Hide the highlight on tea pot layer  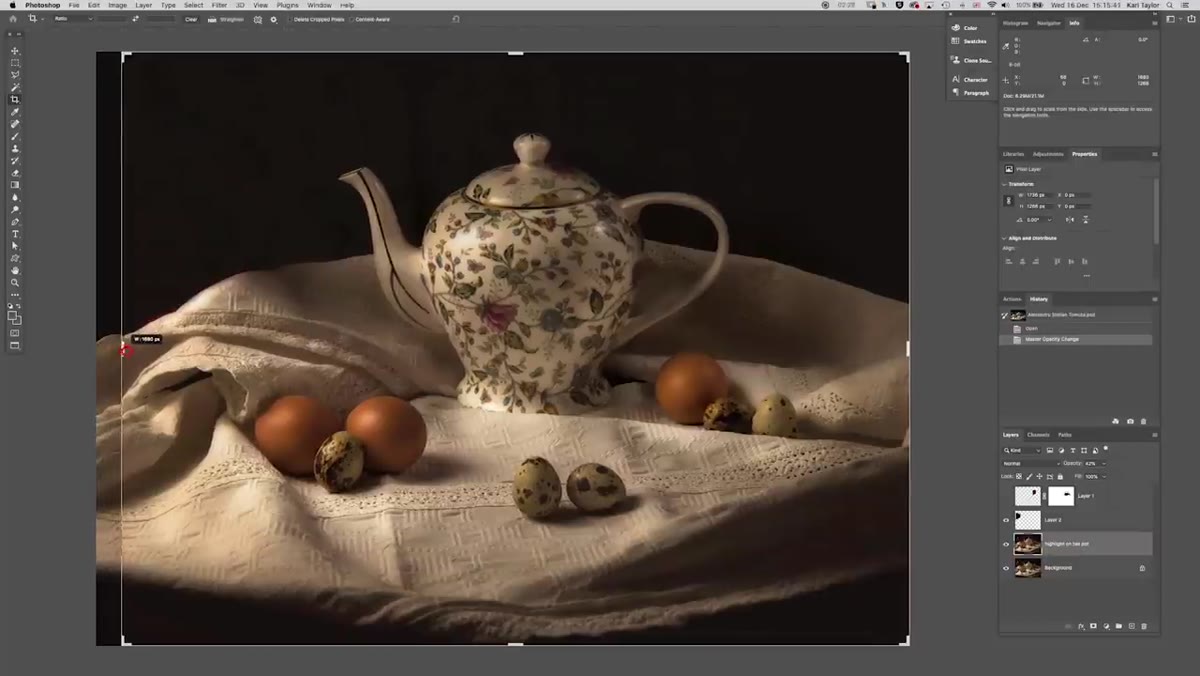(x=1006, y=544)
